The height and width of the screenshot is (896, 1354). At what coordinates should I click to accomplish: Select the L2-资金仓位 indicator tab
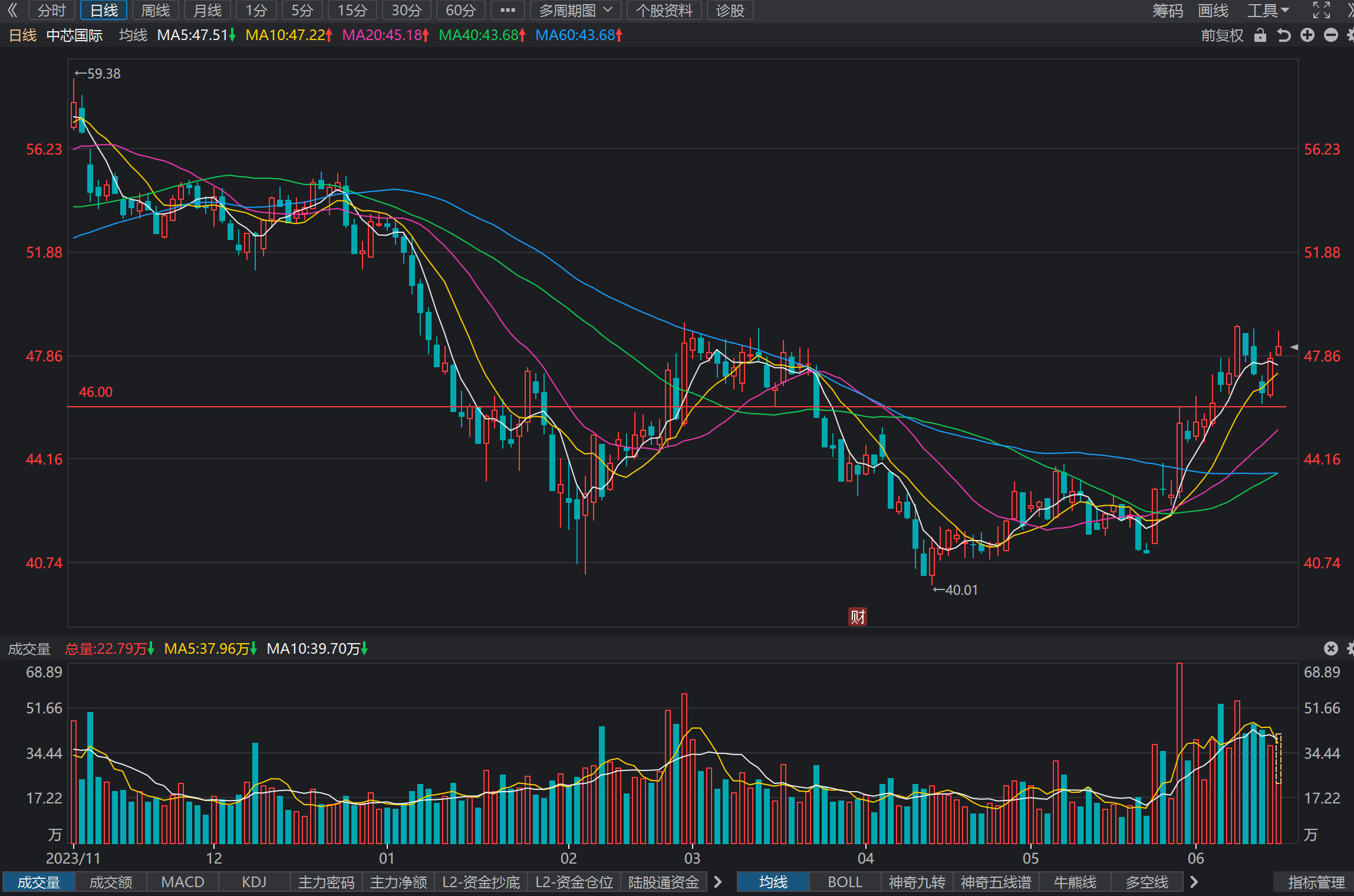coord(574,882)
